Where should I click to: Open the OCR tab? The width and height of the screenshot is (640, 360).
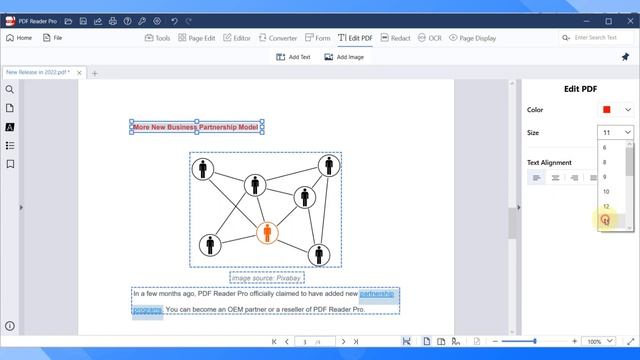click(429, 38)
